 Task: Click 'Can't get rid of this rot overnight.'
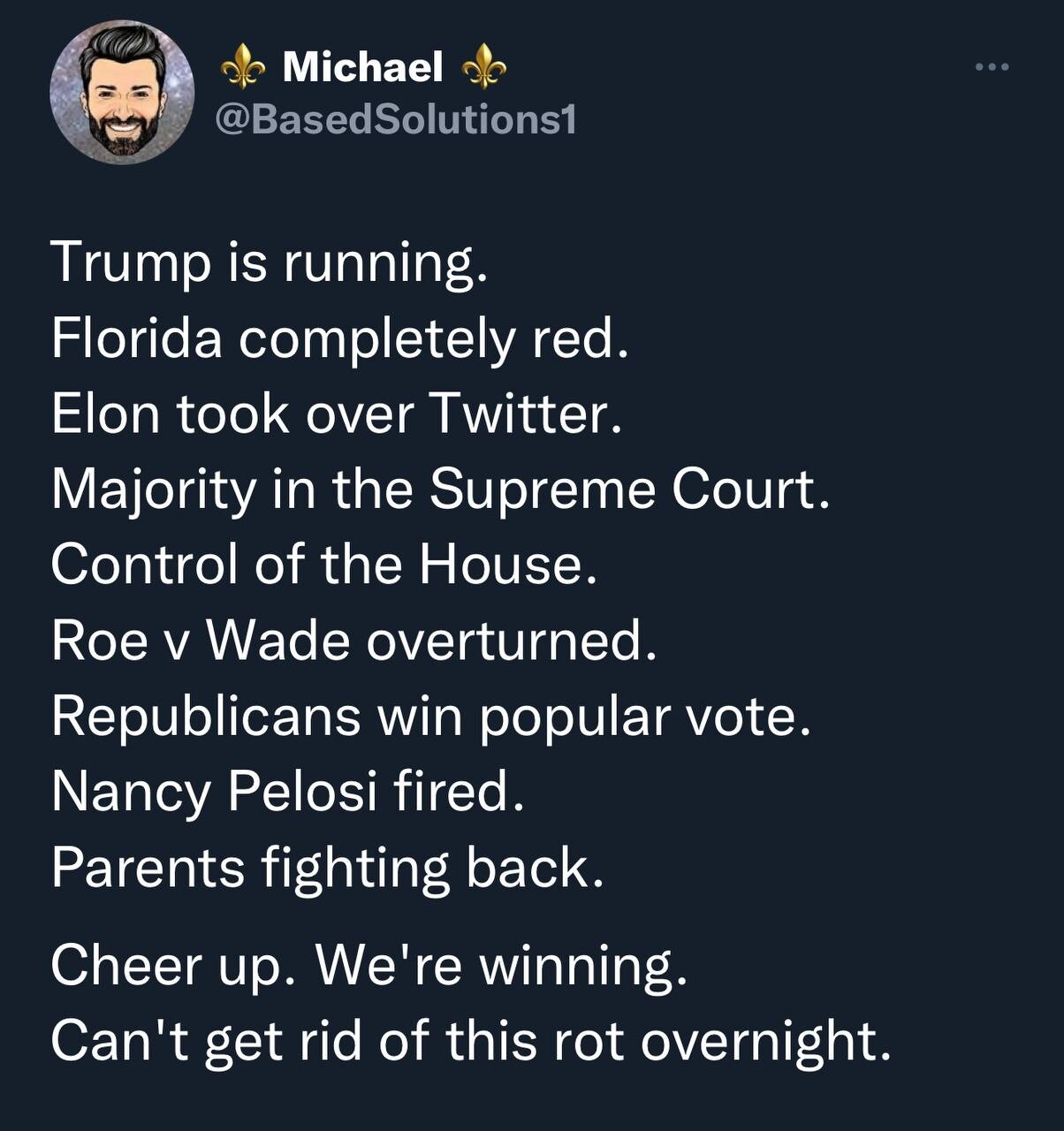click(x=471, y=1042)
